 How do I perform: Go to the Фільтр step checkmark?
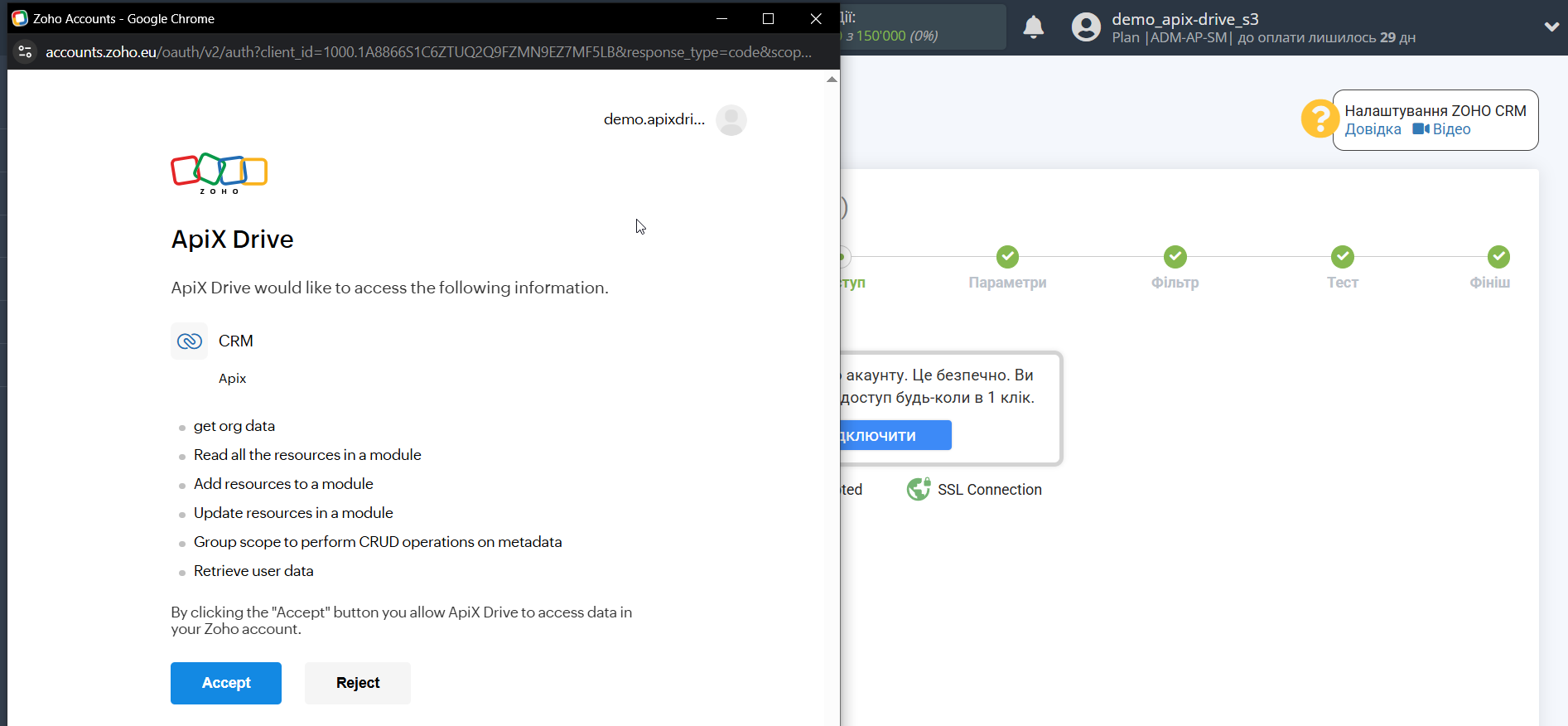1175,257
